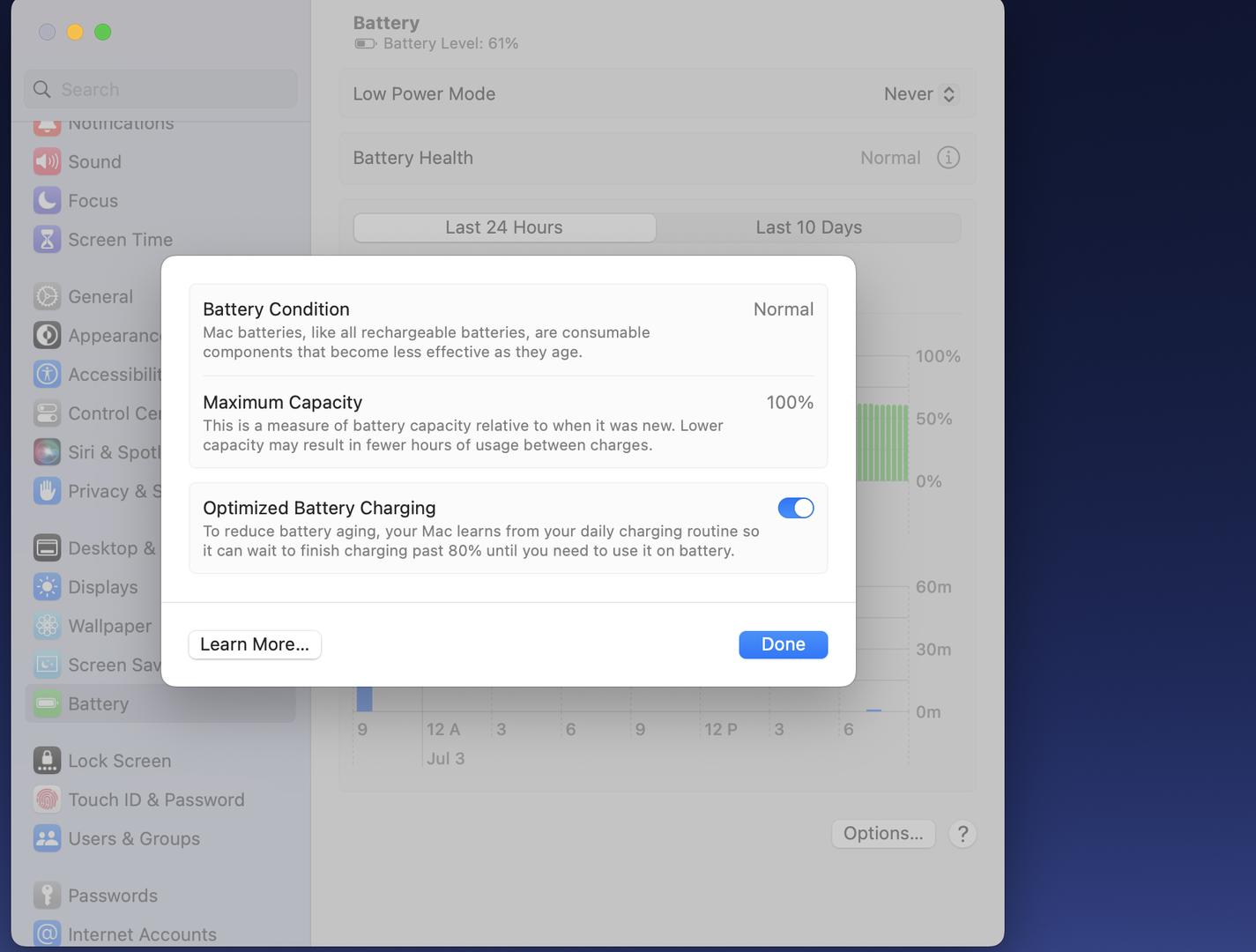The image size is (1256, 952).
Task: Select the Last 24 Hours tab
Action: [x=504, y=227]
